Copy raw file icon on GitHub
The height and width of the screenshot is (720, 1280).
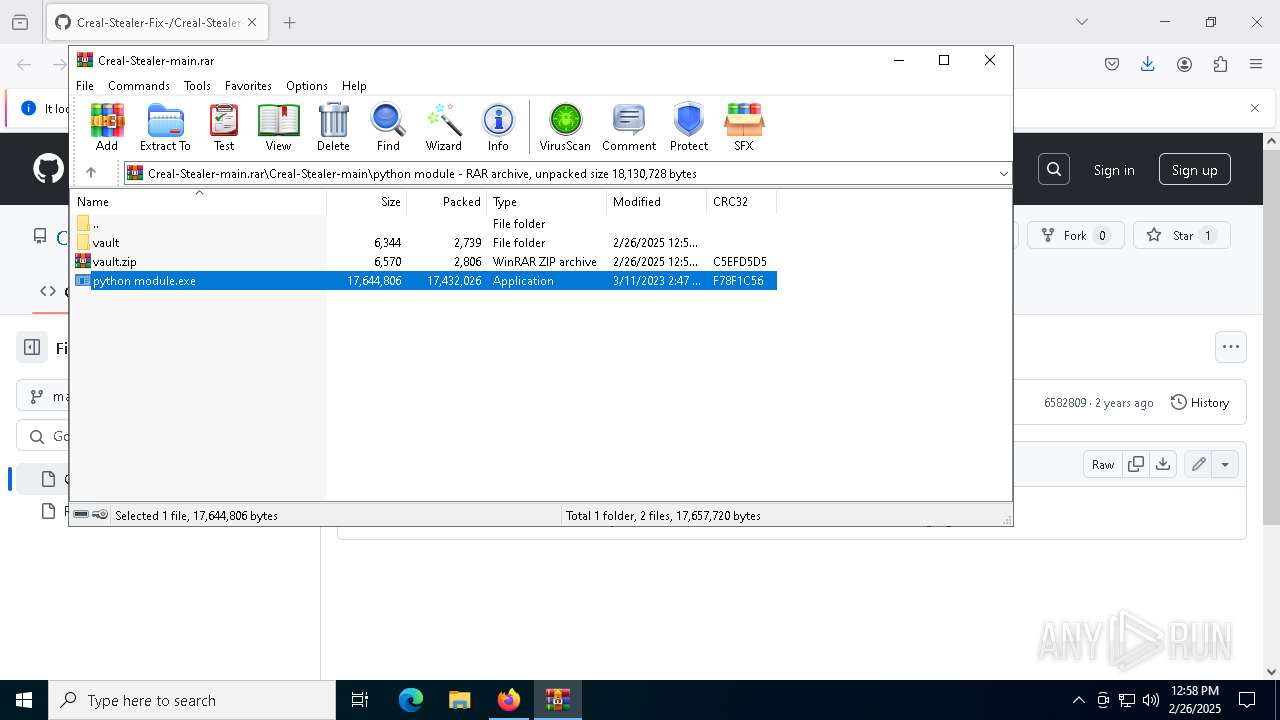click(1136, 464)
